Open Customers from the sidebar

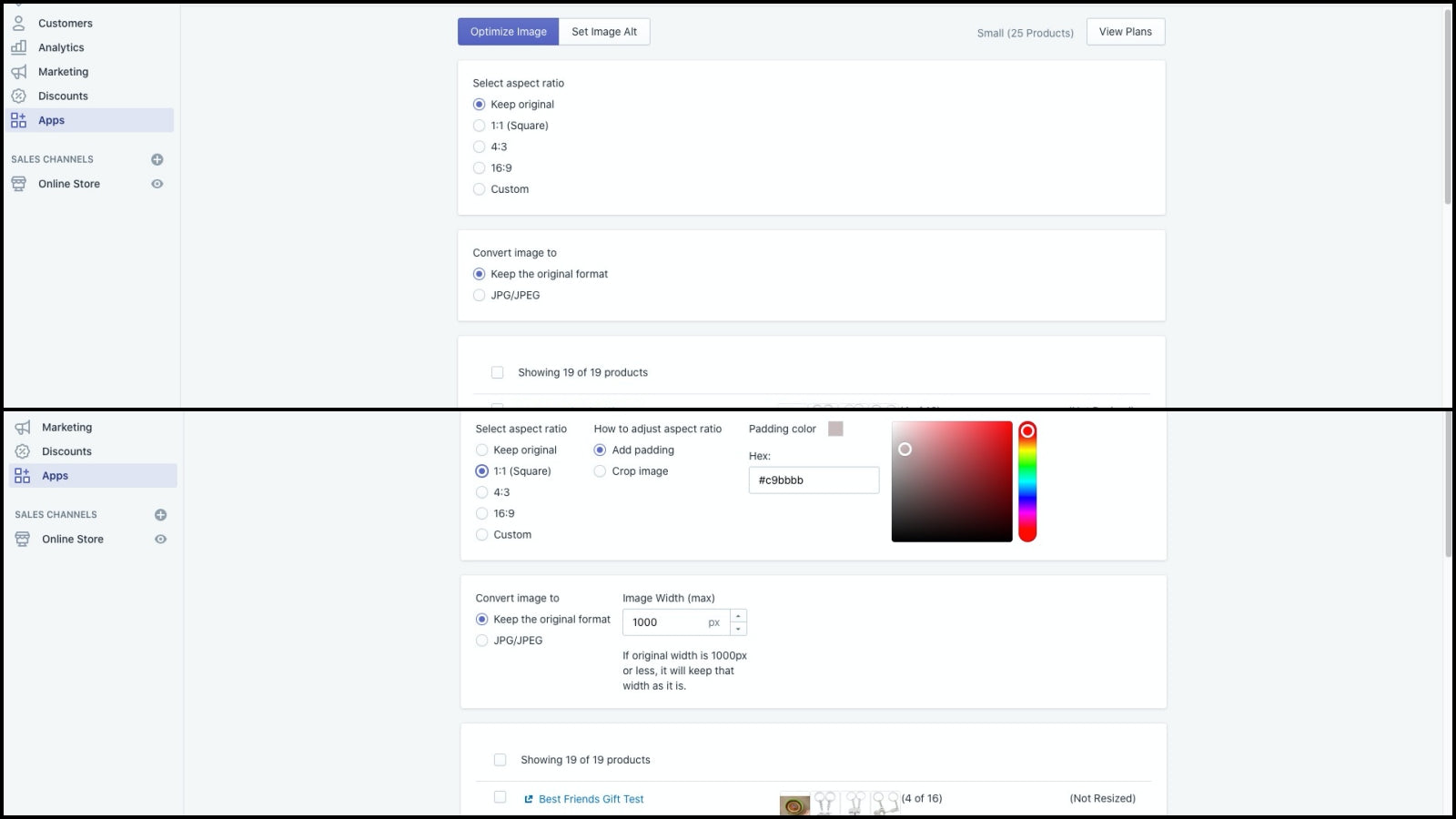(65, 23)
